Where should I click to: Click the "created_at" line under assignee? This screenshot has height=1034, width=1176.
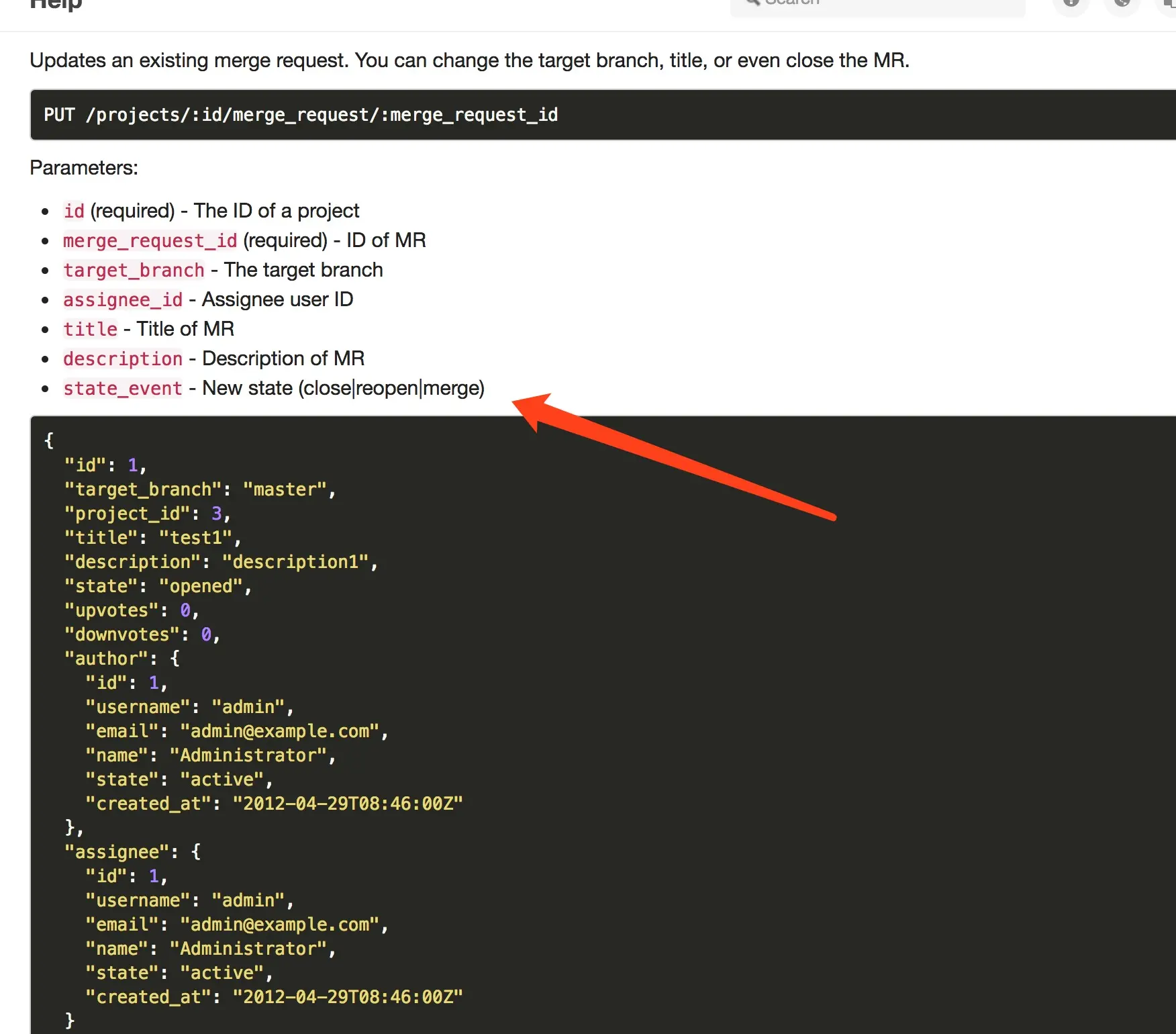[274, 997]
